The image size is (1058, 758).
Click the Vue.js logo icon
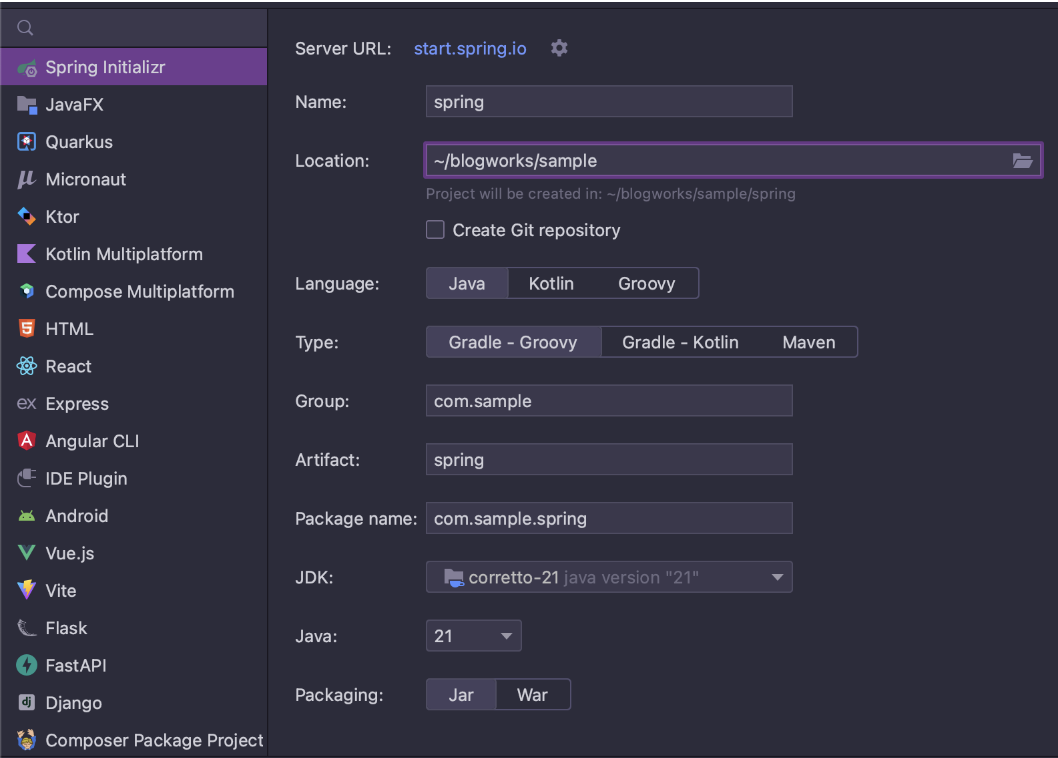point(26,553)
